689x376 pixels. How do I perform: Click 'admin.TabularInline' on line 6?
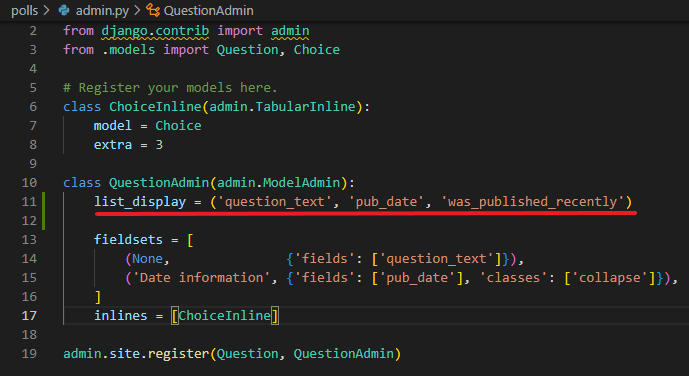[282, 107]
